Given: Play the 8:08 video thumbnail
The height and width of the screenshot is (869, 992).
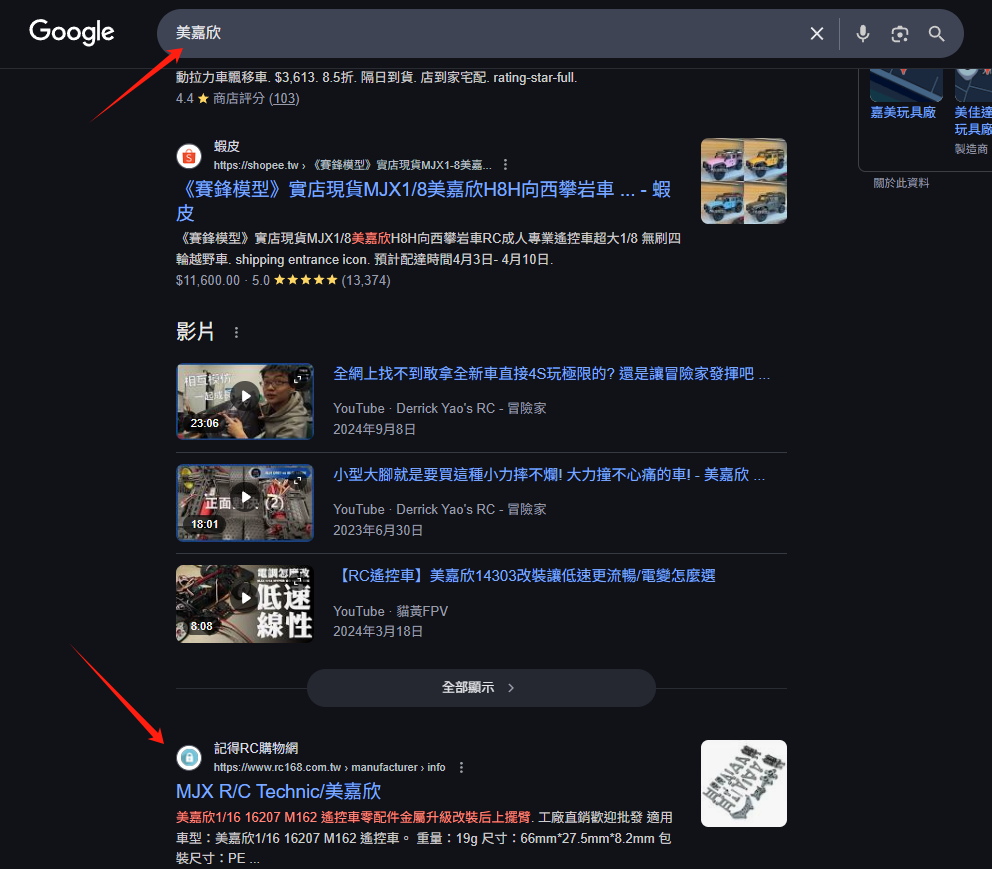Looking at the screenshot, I should click(245, 603).
